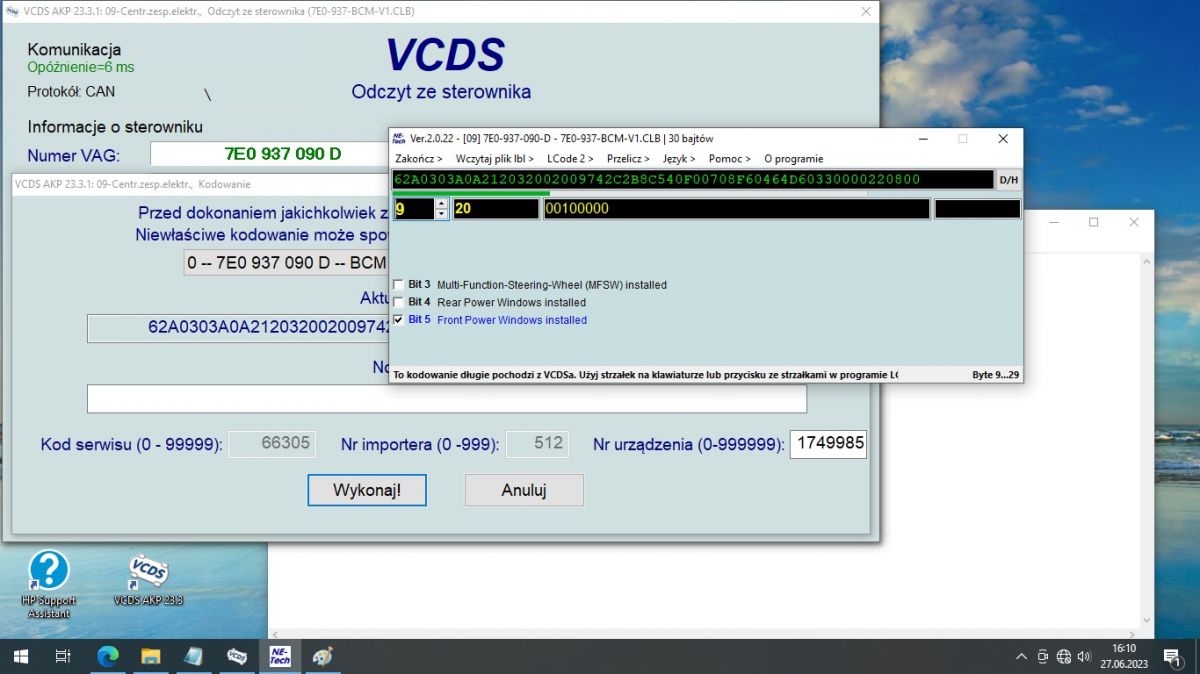1200x674 pixels.
Task: Enable Bit 3 Multi-Function-Steering-Wheel checkbox
Action: (400, 285)
